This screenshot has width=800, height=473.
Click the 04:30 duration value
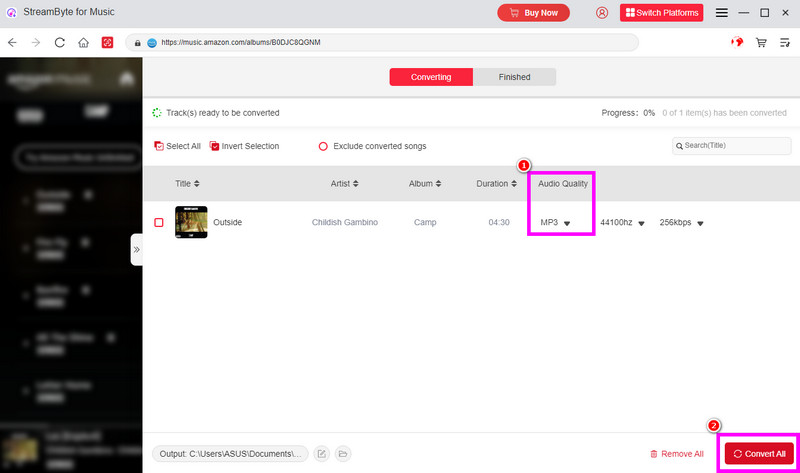(x=499, y=222)
